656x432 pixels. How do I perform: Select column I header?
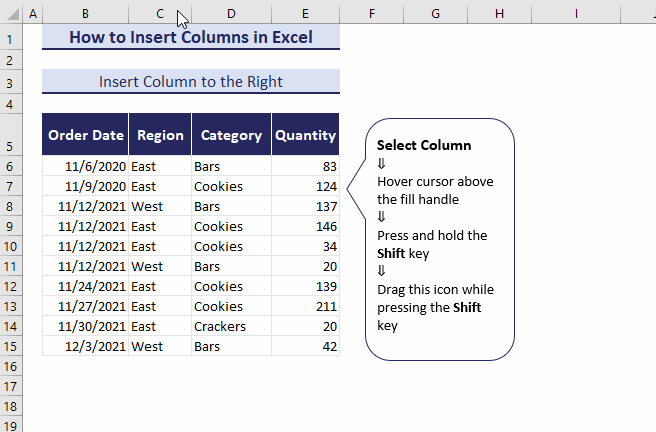click(576, 14)
